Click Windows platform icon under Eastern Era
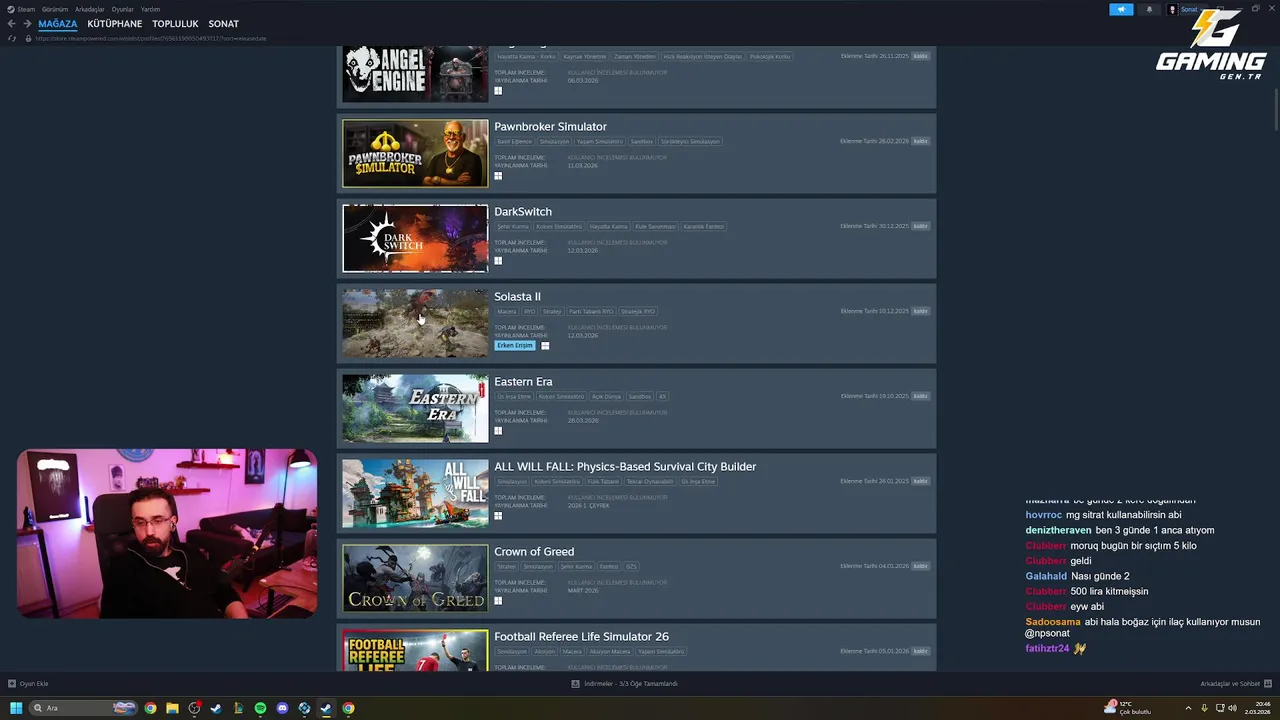 498,431
